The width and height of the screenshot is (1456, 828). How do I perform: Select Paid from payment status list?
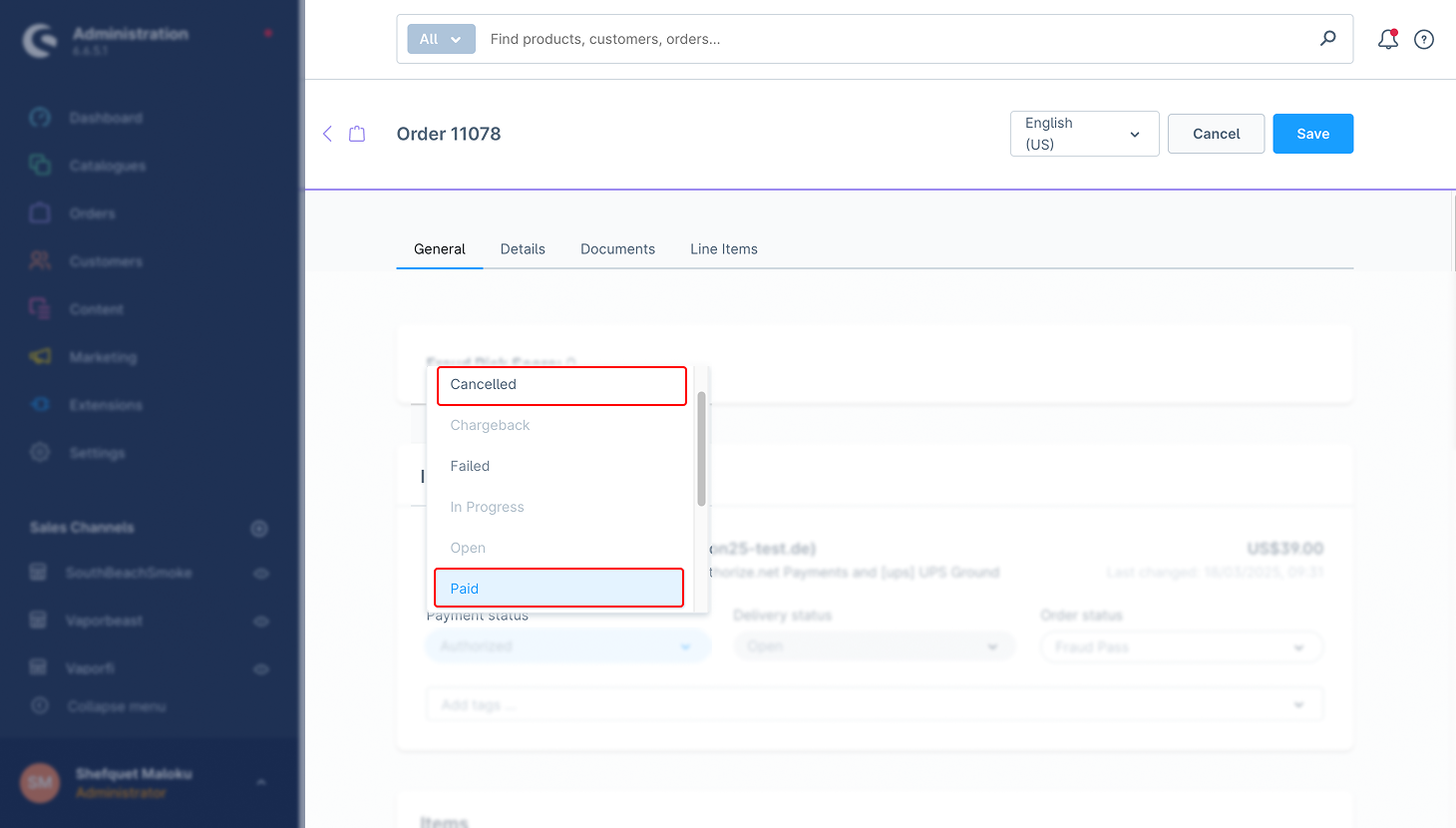click(x=558, y=589)
